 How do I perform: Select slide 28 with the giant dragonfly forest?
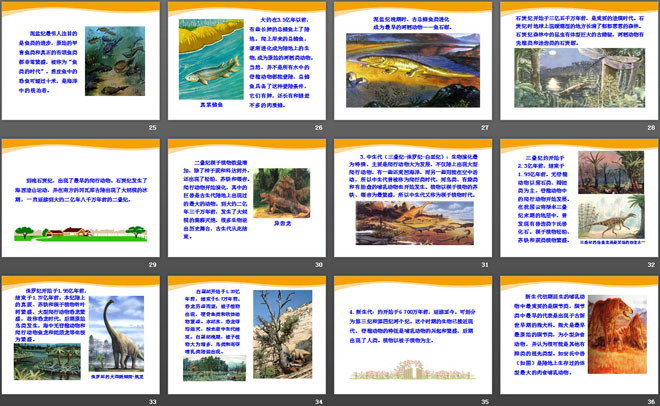[x=579, y=61]
